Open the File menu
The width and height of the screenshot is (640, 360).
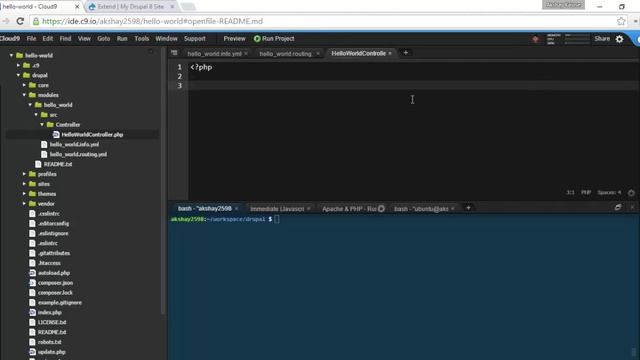pos(31,39)
